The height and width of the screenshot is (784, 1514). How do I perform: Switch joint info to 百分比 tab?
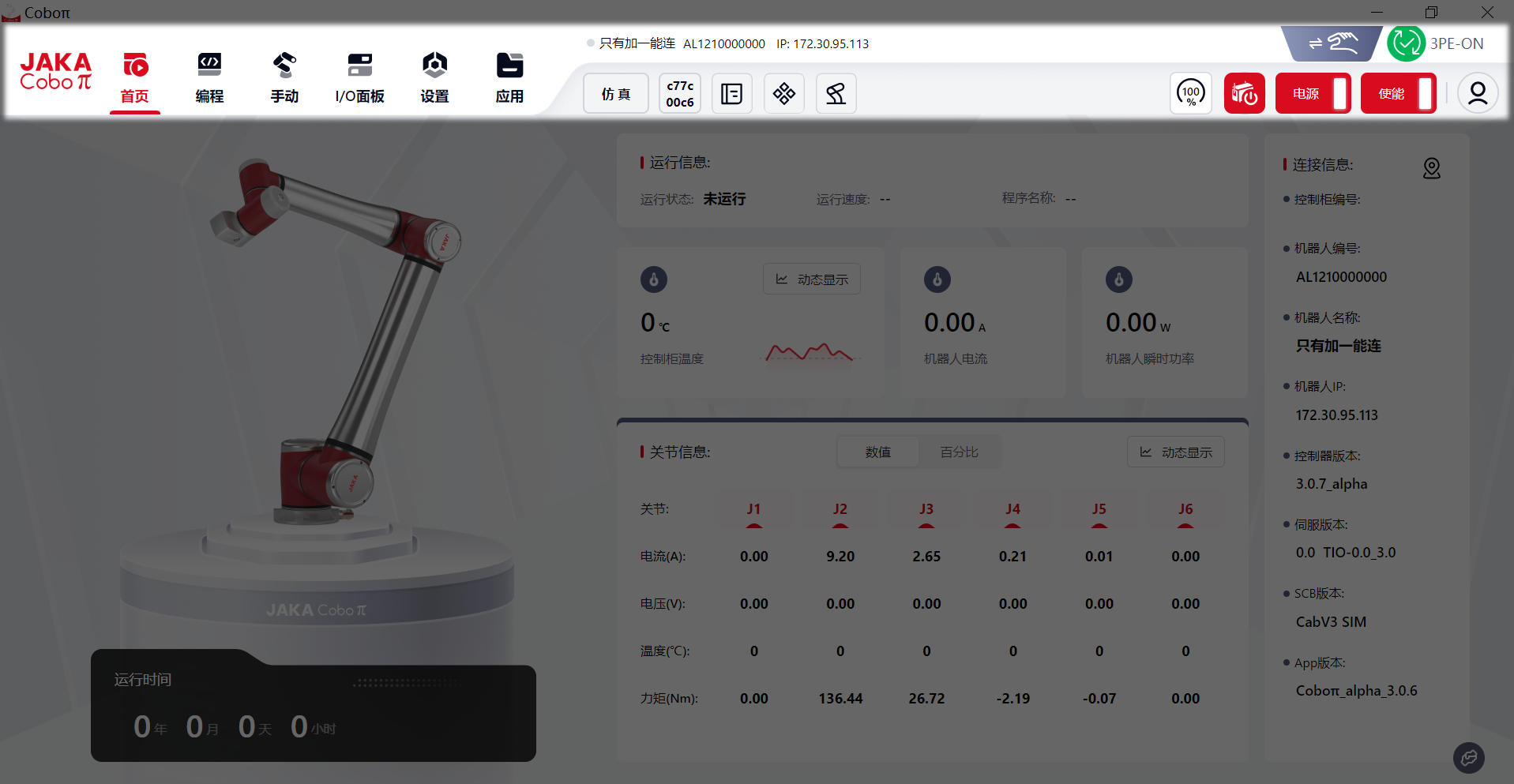pos(959,452)
